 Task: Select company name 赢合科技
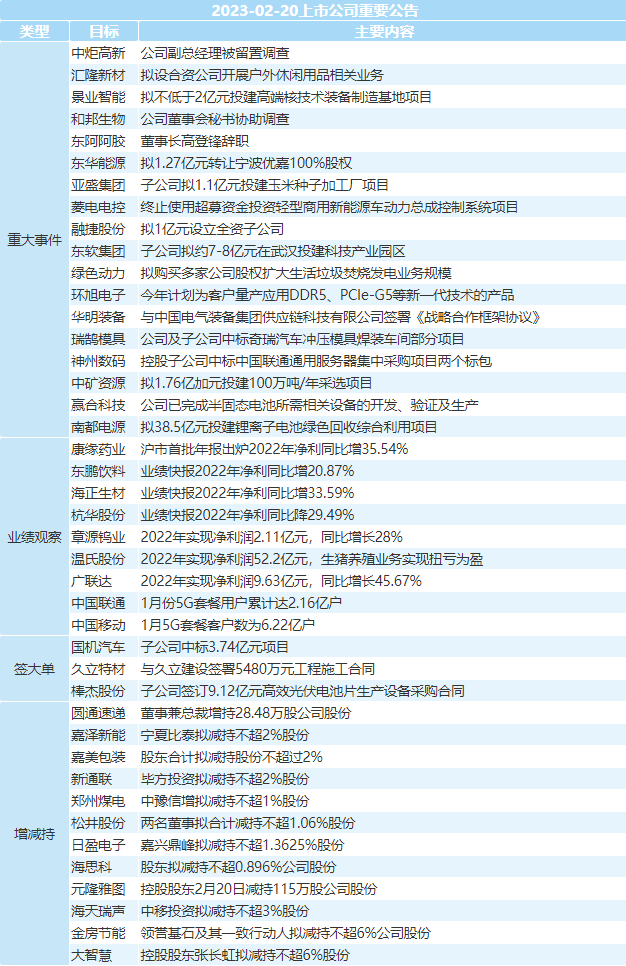point(98,405)
